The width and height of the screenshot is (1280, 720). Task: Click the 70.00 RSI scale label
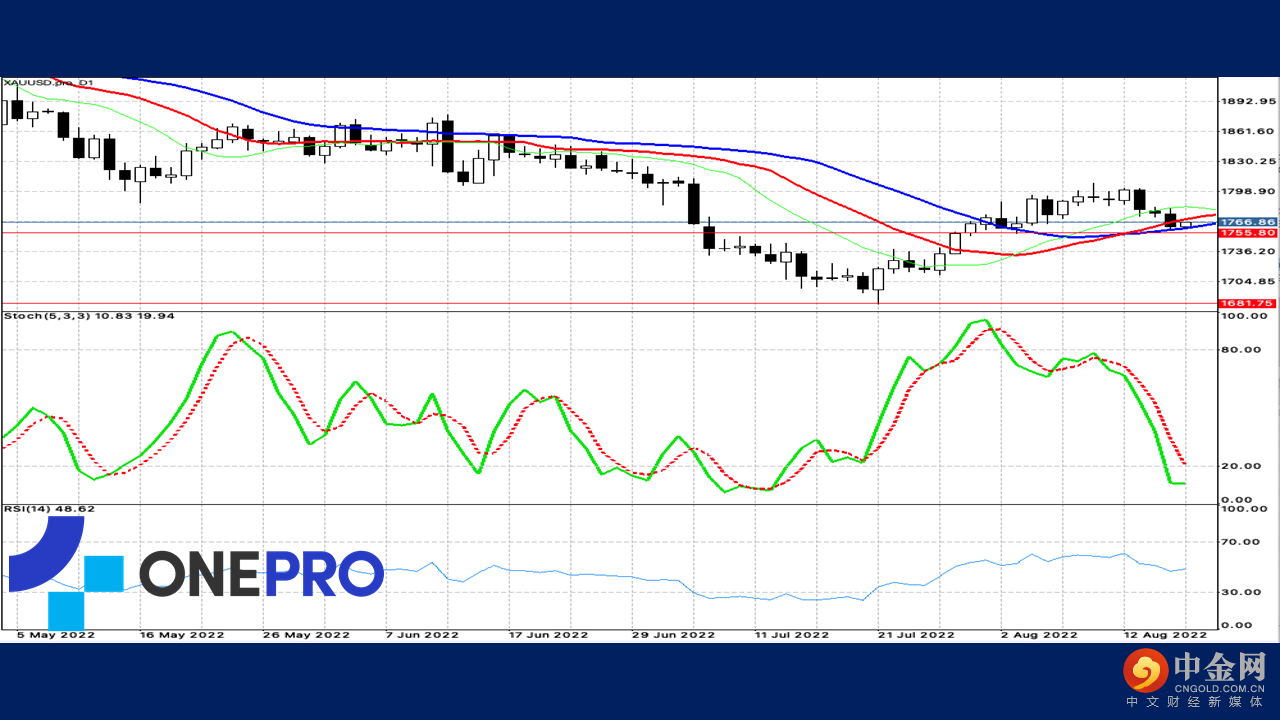coord(1241,542)
